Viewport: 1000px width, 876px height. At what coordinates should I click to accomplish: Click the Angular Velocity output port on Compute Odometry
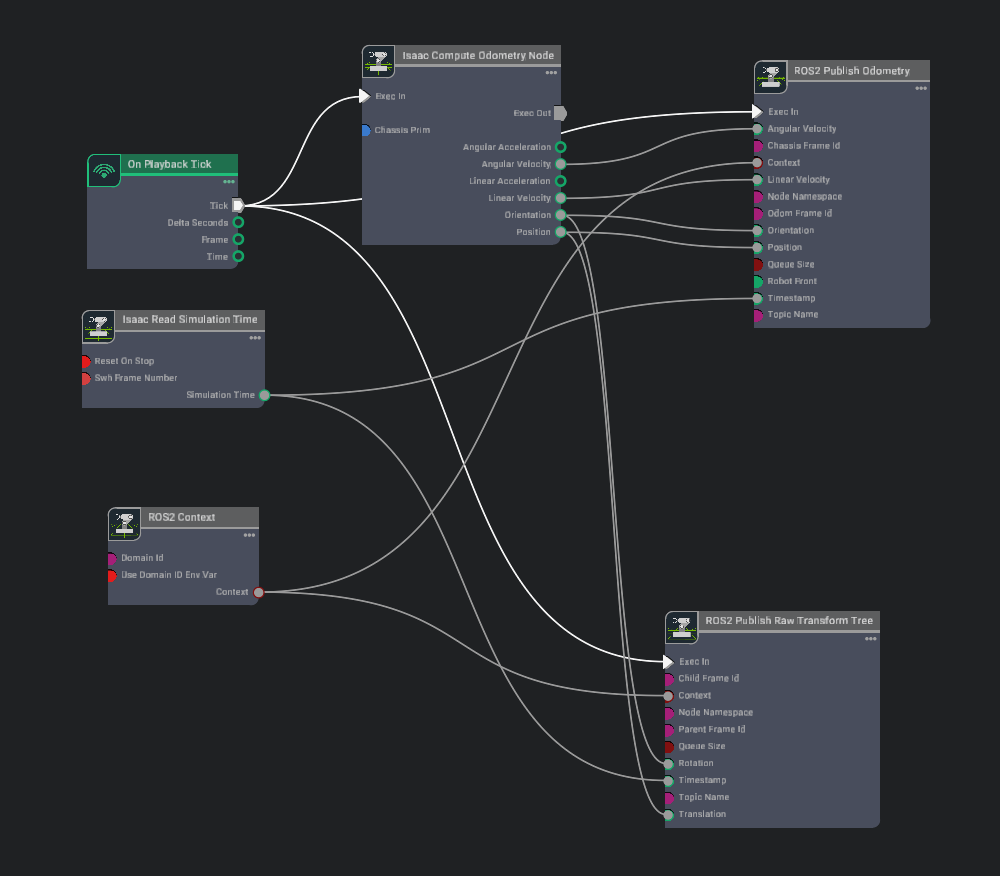point(561,164)
